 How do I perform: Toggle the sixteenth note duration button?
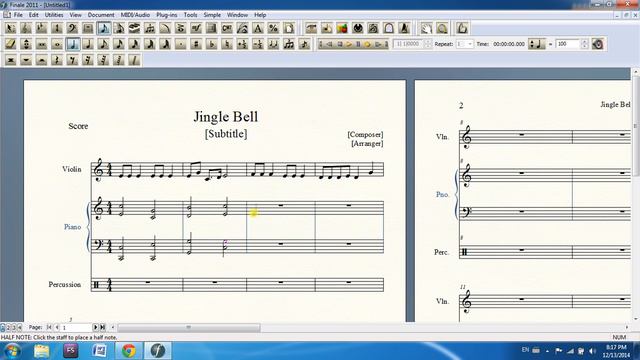[119, 44]
